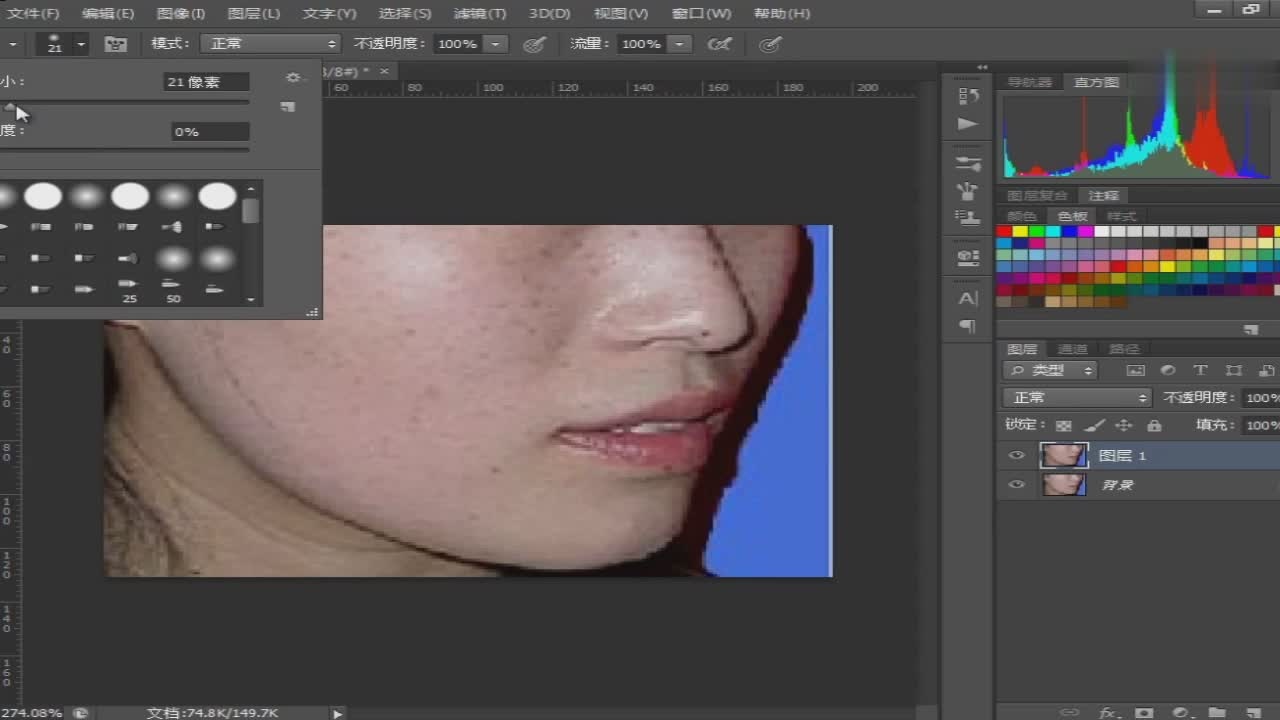Create a new layer group
Viewport: 1280px width, 720px height.
(x=1216, y=712)
